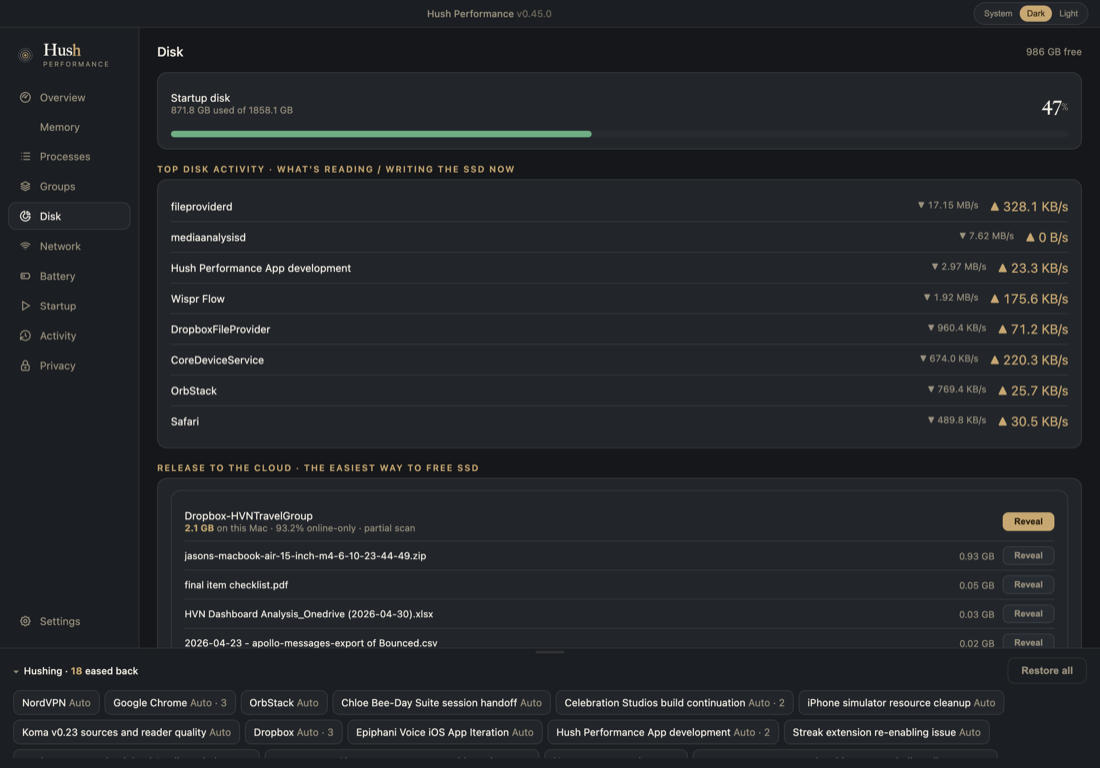Image resolution: width=1100 pixels, height=768 pixels.
Task: Reveal the jasons-macbook-air zip file
Action: pos(1028,555)
